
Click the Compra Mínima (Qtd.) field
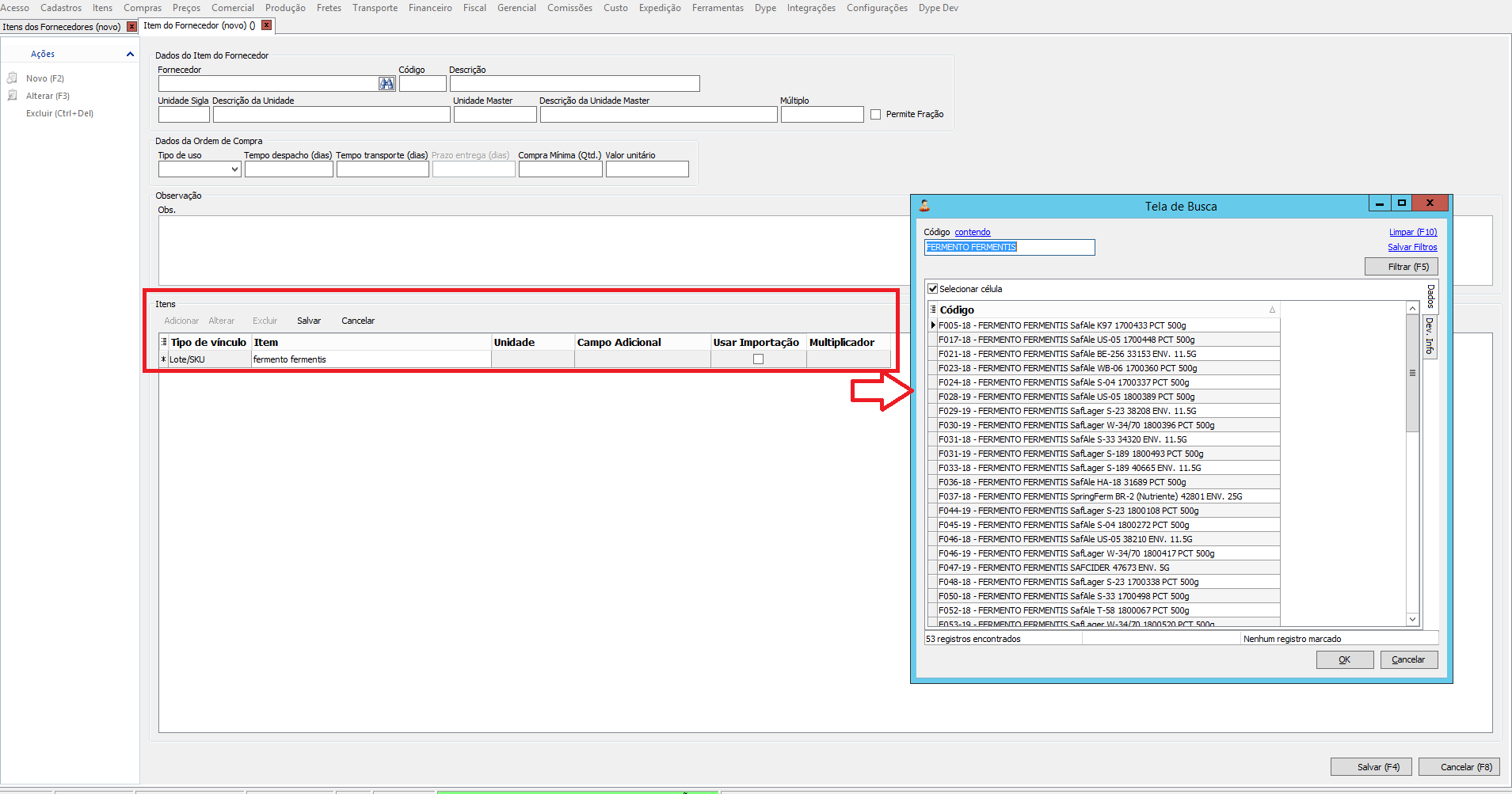(561, 169)
